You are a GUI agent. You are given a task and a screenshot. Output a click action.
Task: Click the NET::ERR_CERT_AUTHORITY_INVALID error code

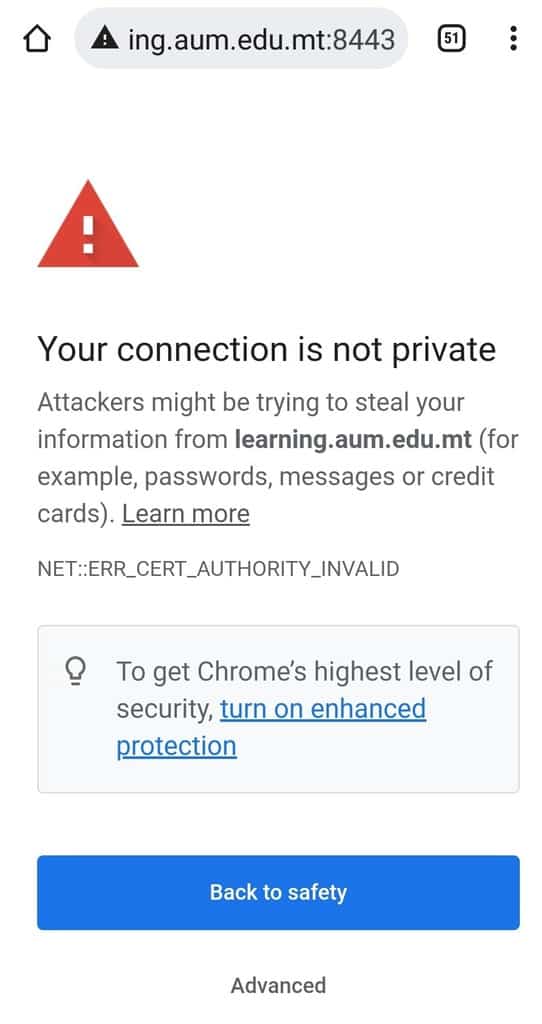(218, 569)
